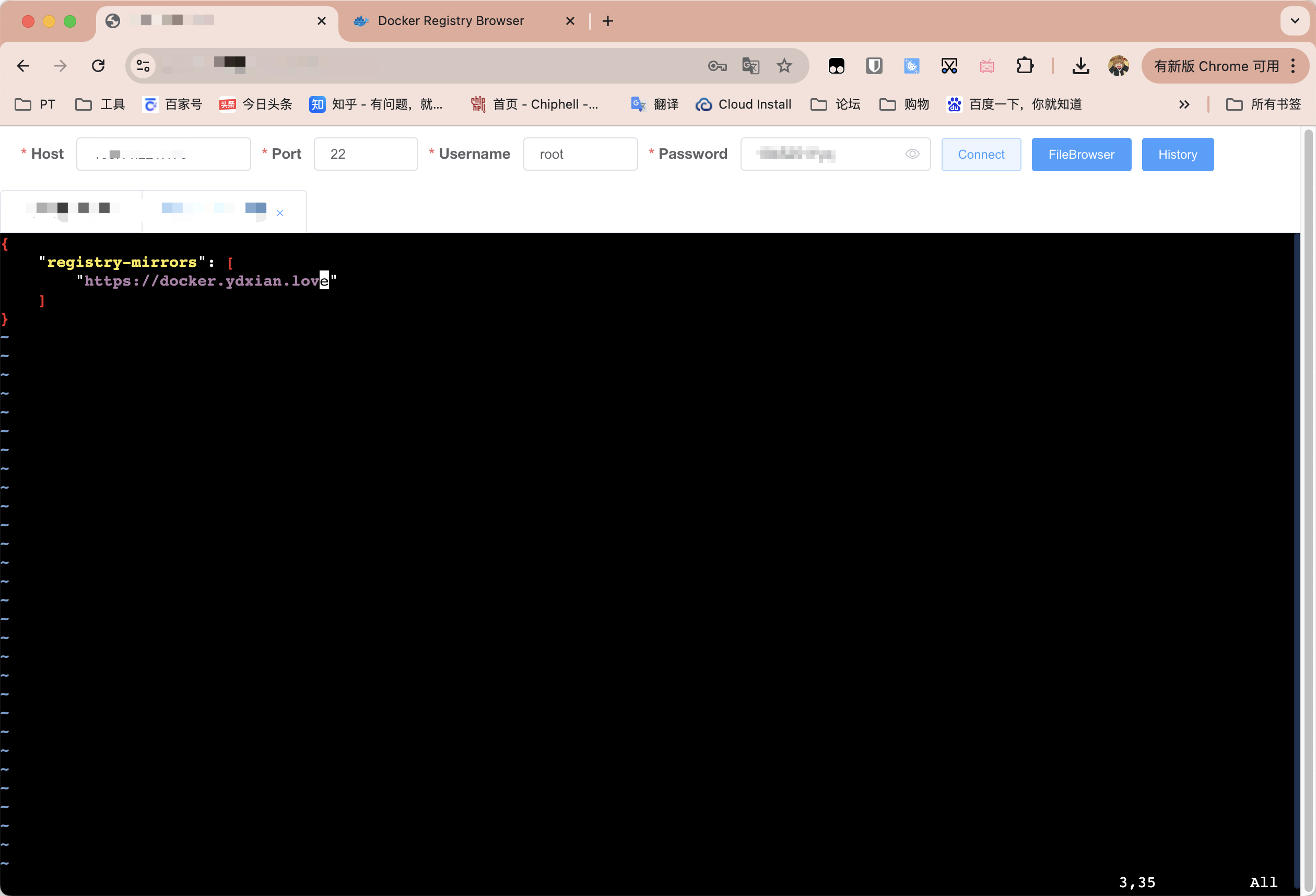
Task: Click the Google Translate page icon
Action: (750, 66)
